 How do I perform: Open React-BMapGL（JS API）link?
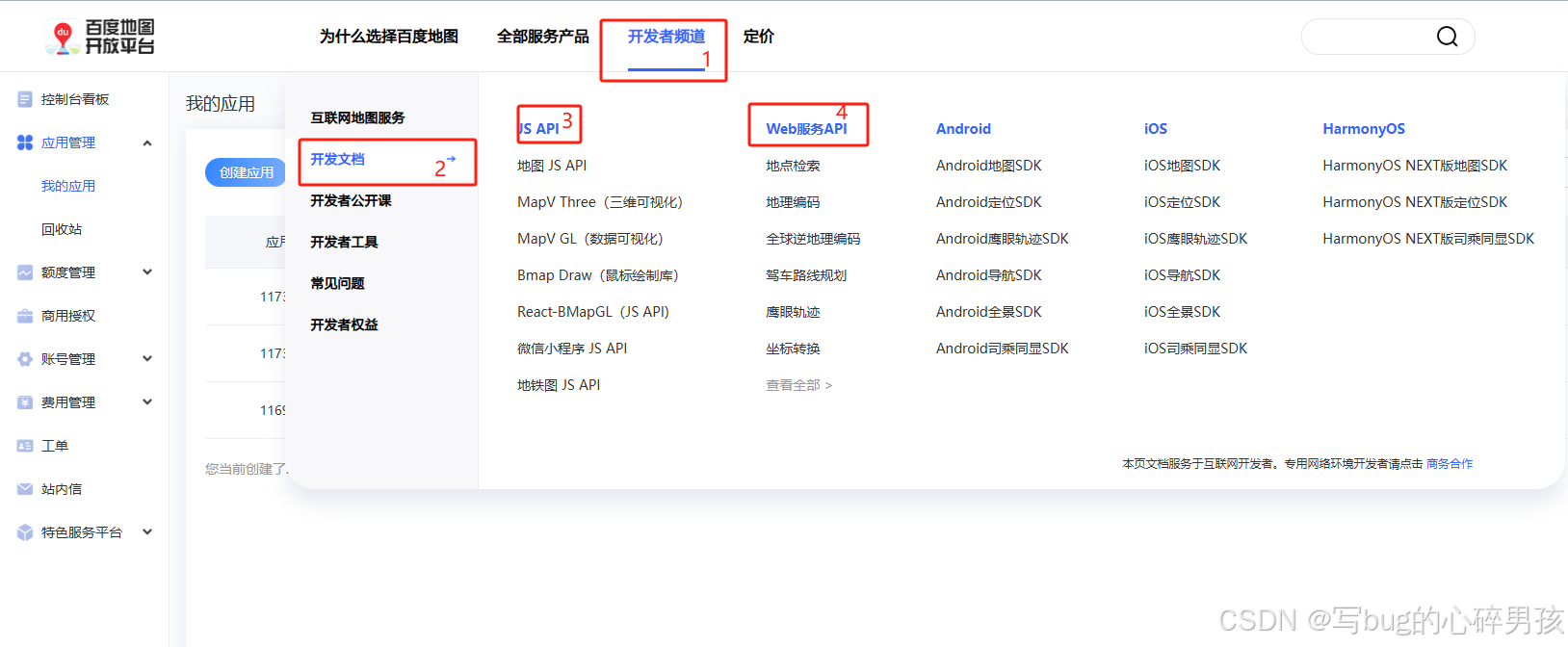(x=593, y=312)
